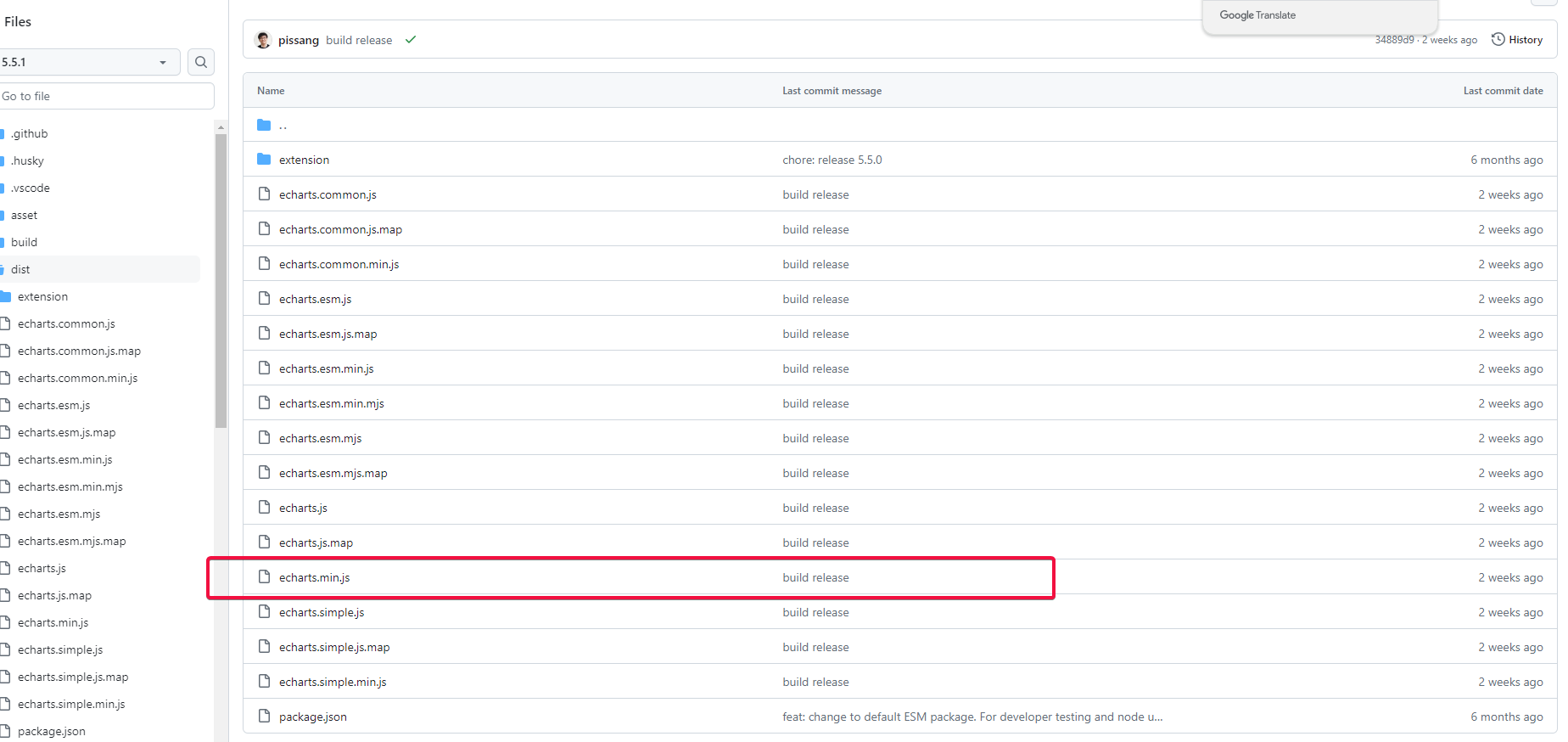Click file icon for echarts.js.map row
Image resolution: width=1568 pixels, height=742 pixels.
click(x=264, y=542)
